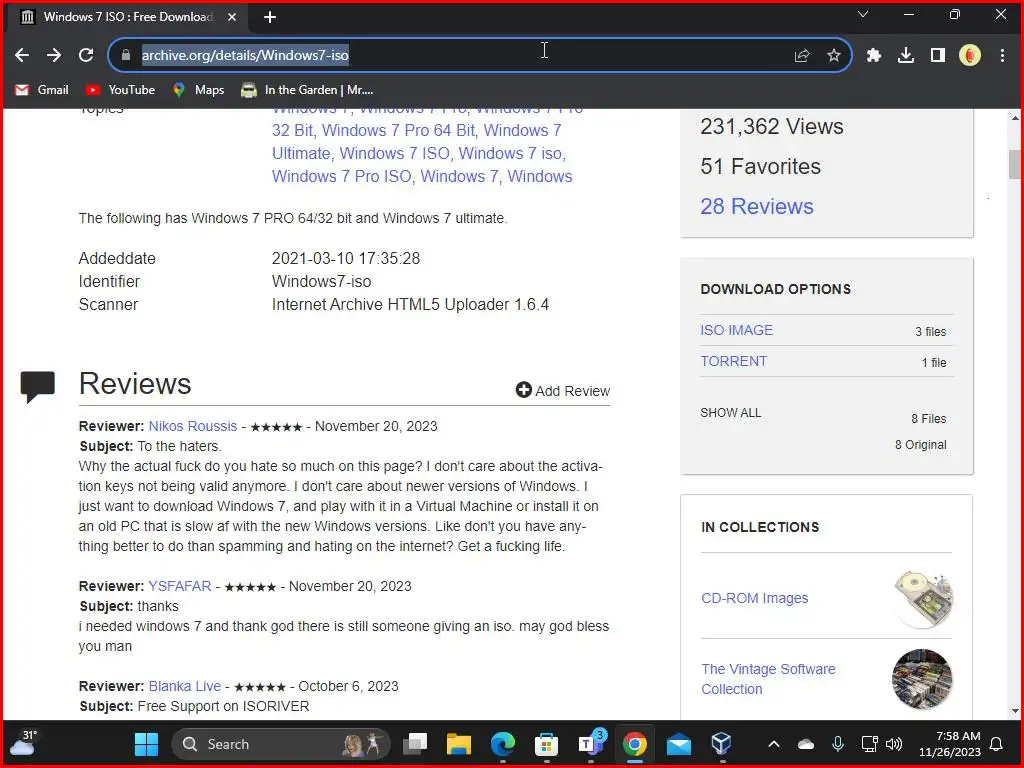Go back with the browser back arrow

coord(22,56)
